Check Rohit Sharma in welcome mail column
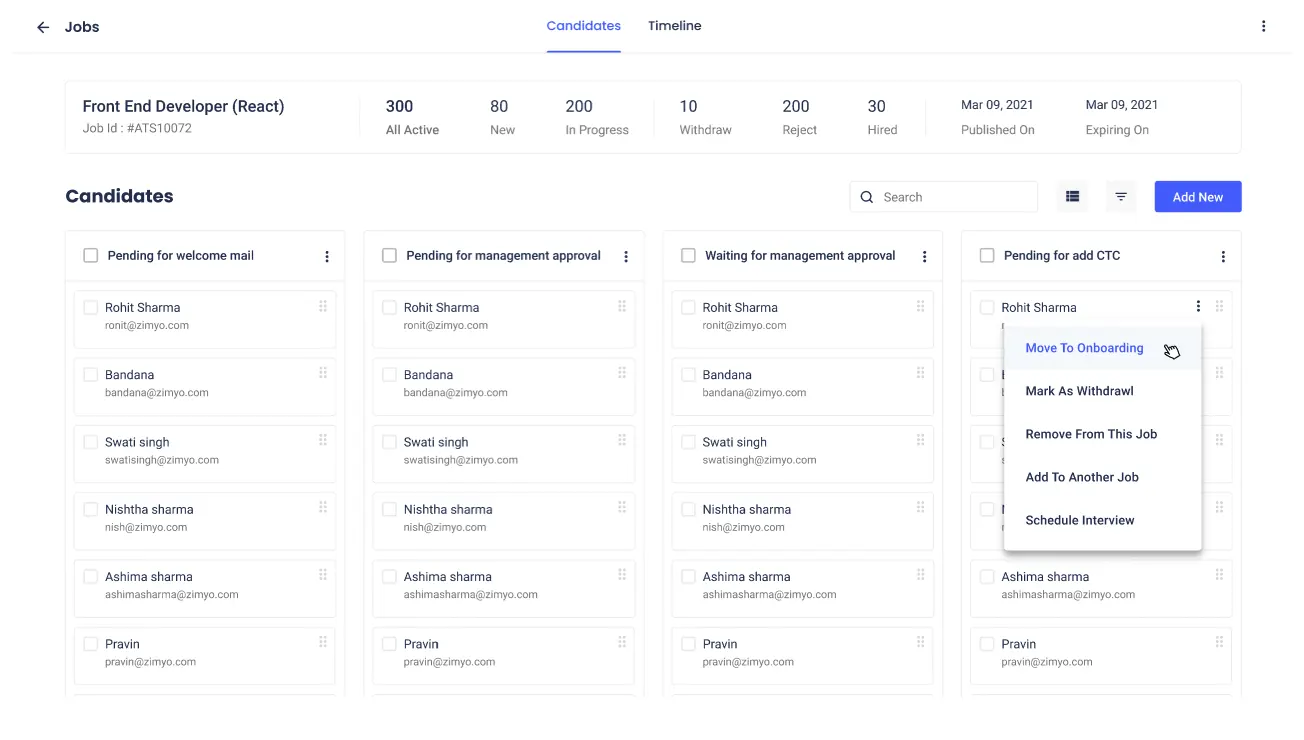Image resolution: width=1304 pixels, height=740 pixels. tap(91, 308)
